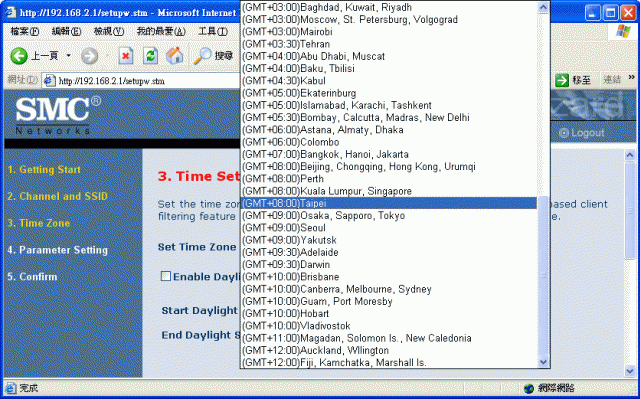Viewport: 640px width, 399px height.
Task: Select (GMT+10:00)Canberra, Melbourne, Sydney
Action: pyautogui.click(x=389, y=289)
